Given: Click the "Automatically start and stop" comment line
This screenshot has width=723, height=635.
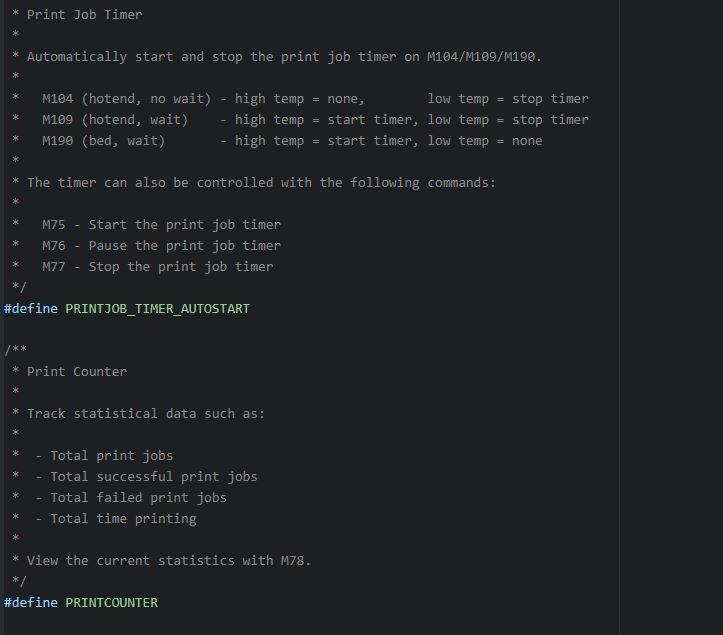Looking at the screenshot, I should pyautogui.click(x=284, y=56).
